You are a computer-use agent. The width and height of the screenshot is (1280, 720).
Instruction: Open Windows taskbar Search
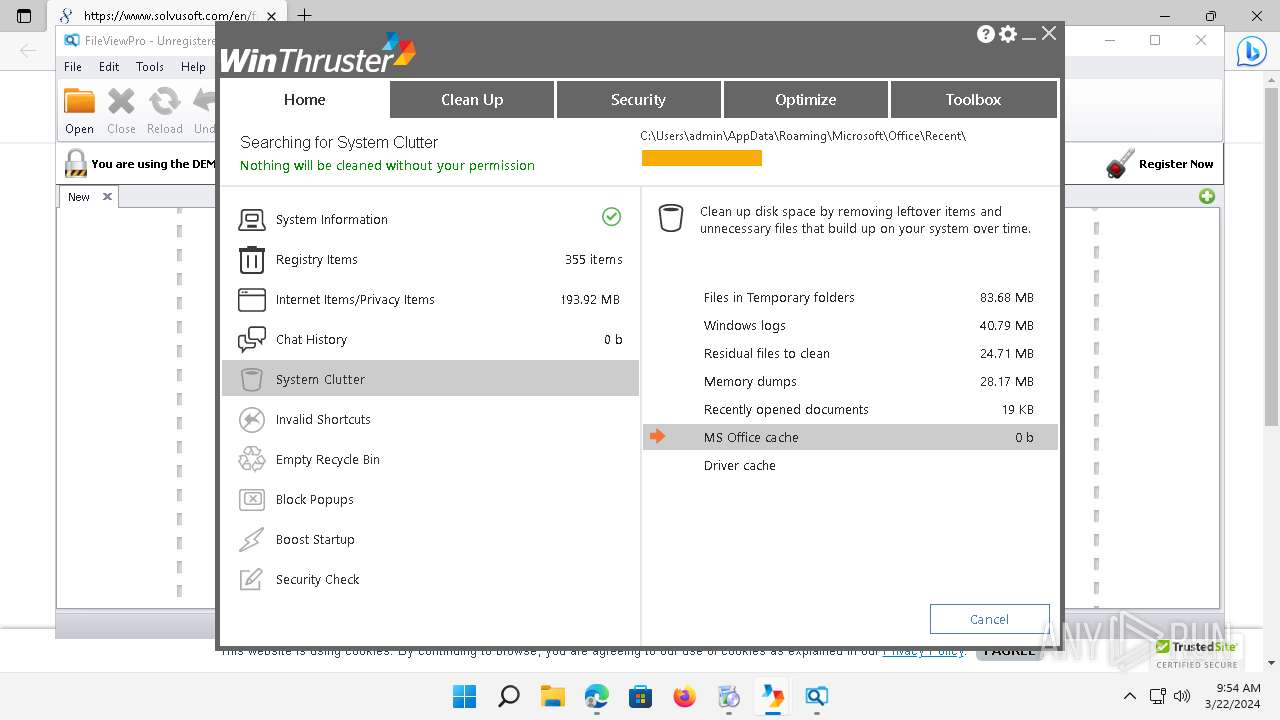point(509,696)
